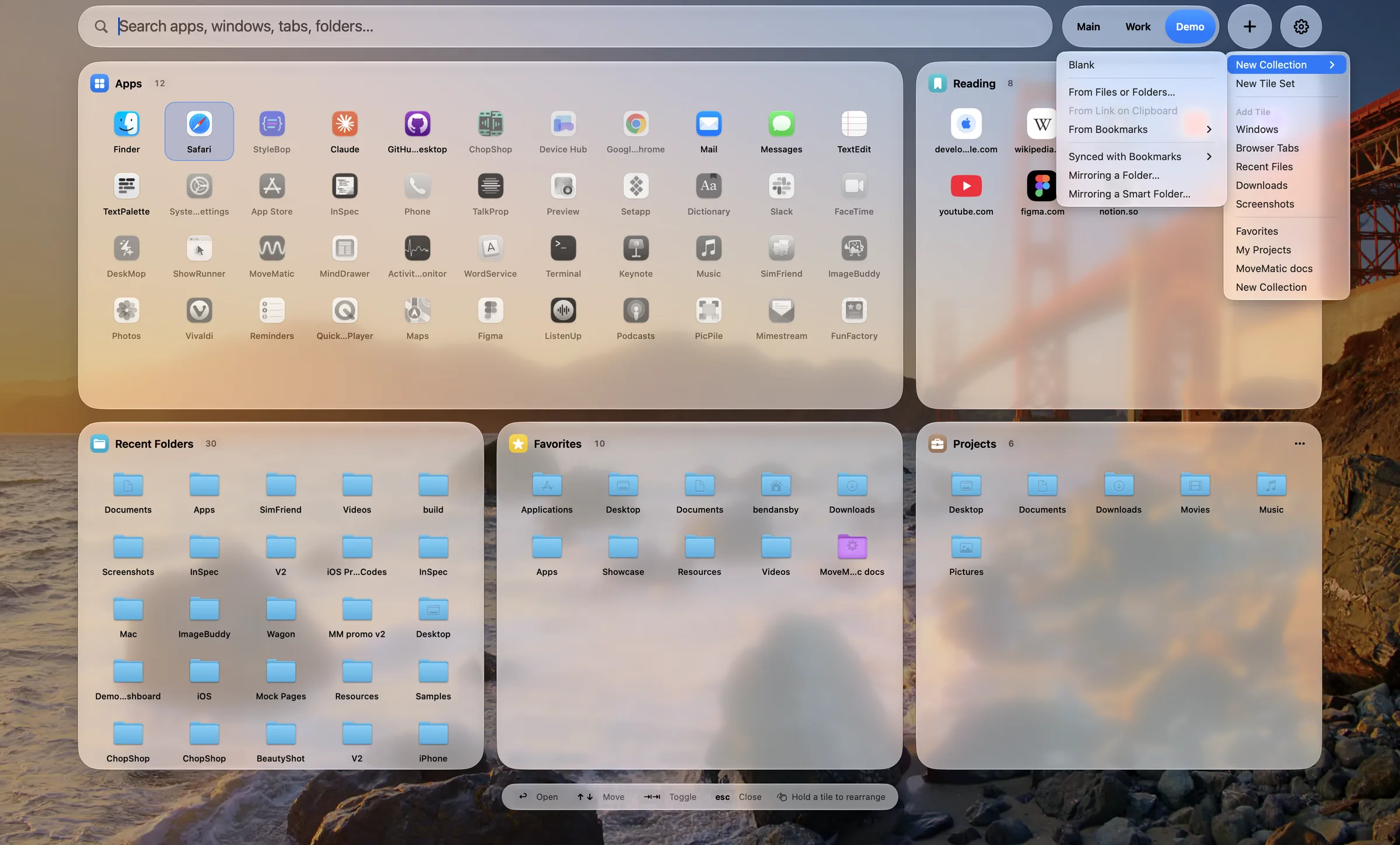1400x845 pixels.
Task: Open the TextPalette app tile
Action: 127,194
